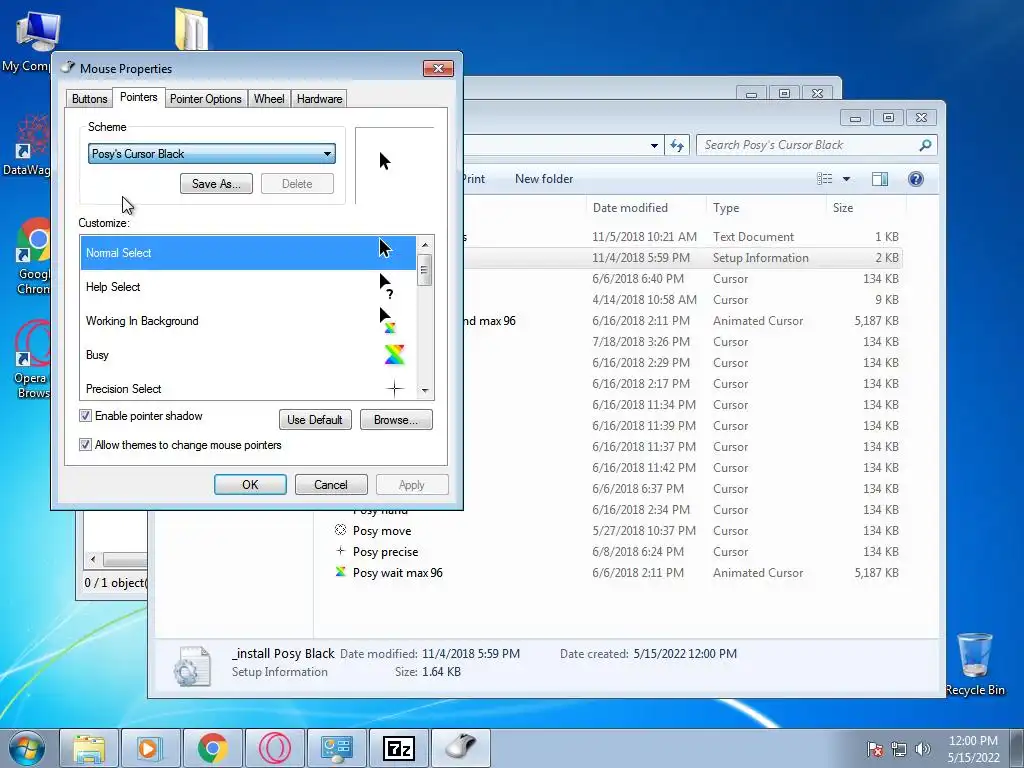Click the Posy wait max 96 file icon
Image resolution: width=1024 pixels, height=768 pixels.
pos(340,571)
